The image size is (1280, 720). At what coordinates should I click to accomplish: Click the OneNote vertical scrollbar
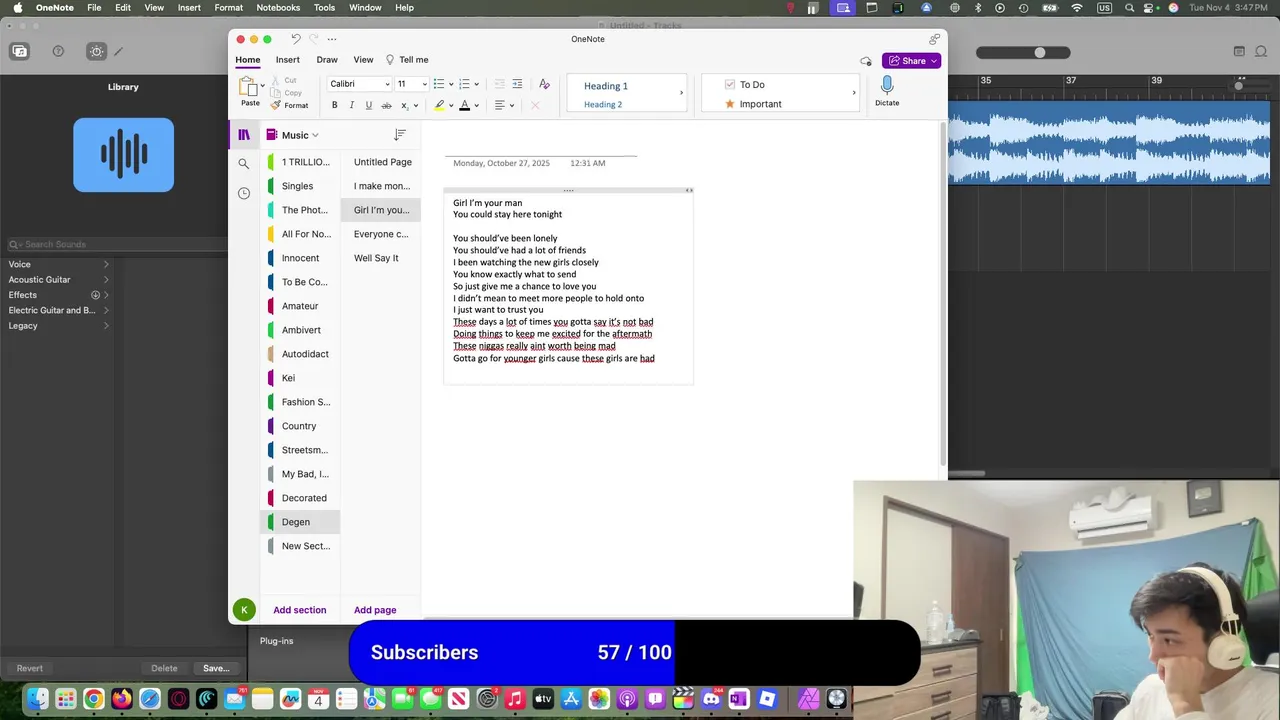coord(943,295)
